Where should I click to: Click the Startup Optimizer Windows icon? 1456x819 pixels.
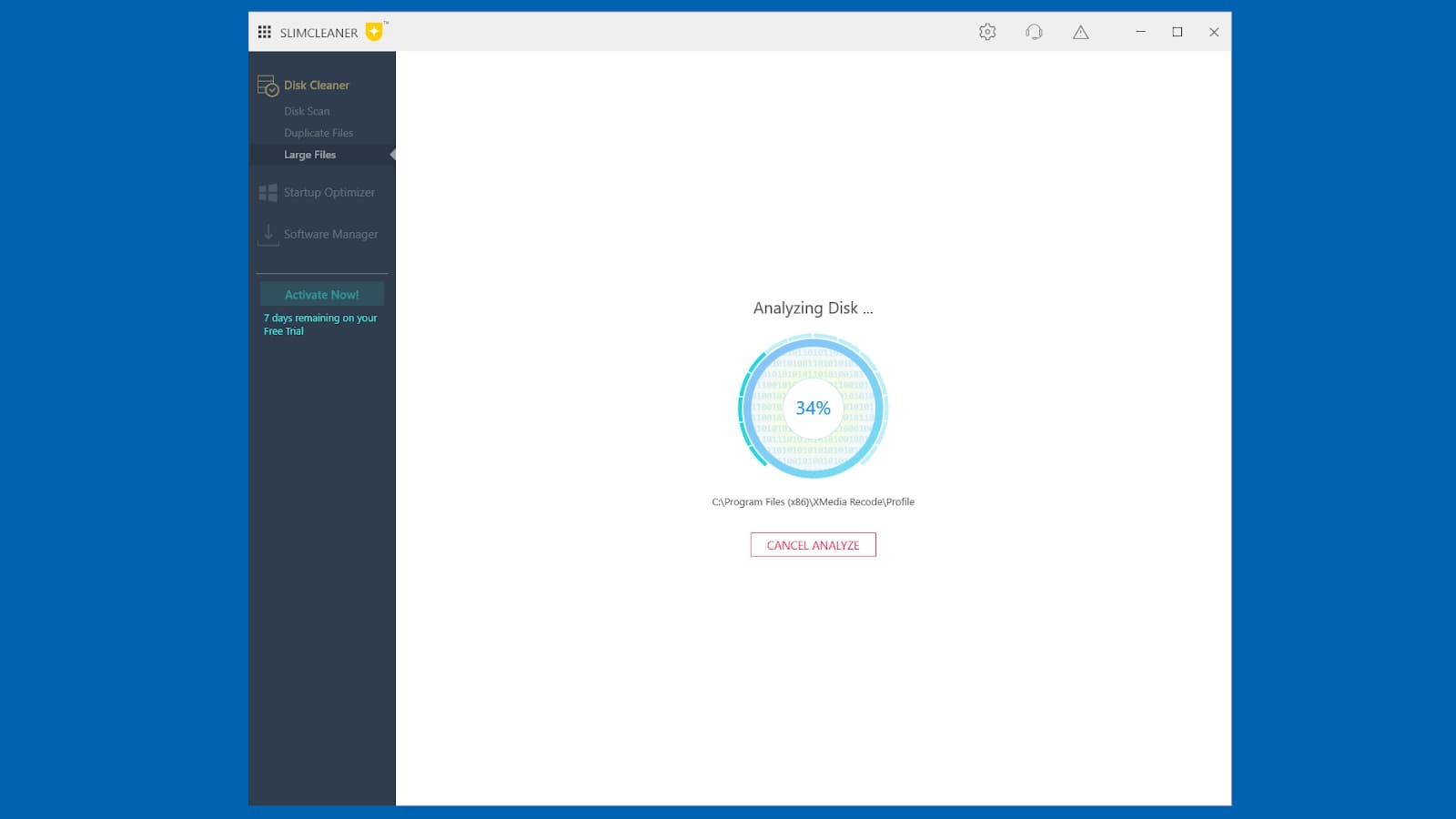[268, 192]
